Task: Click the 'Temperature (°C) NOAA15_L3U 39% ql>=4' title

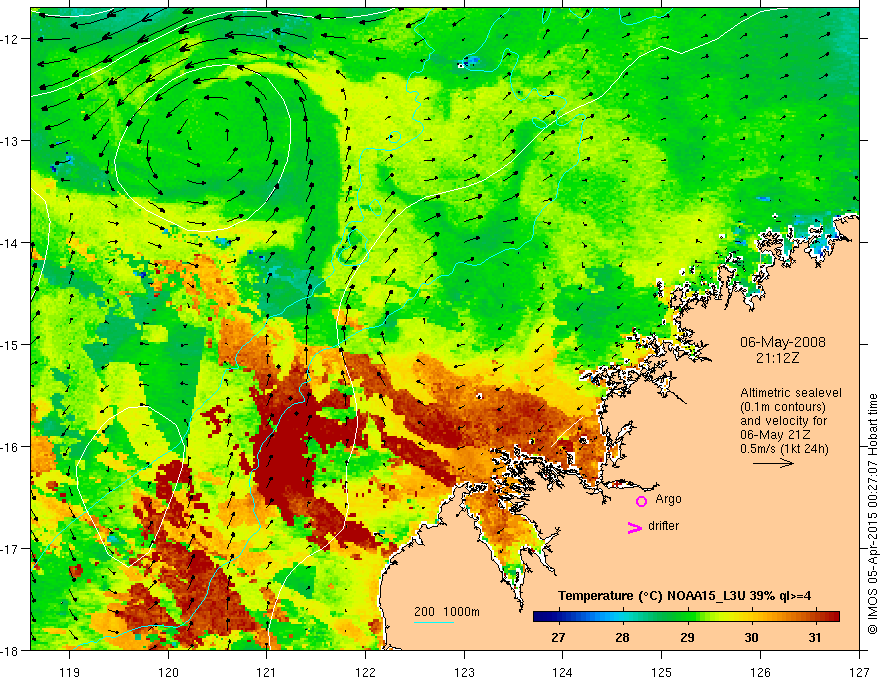Action: [684, 596]
